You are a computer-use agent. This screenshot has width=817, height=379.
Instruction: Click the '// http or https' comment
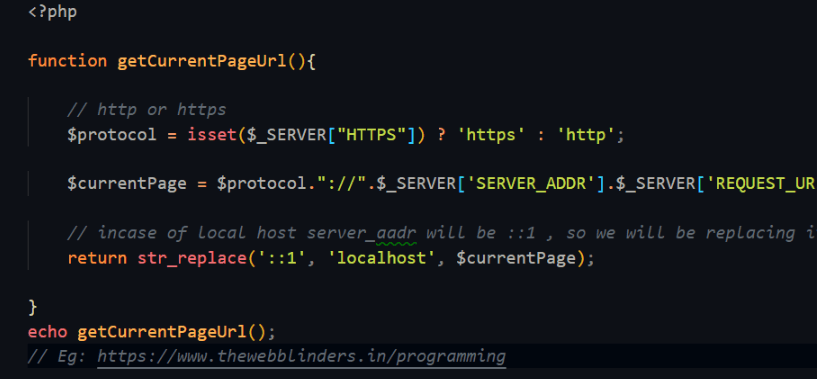coord(147,110)
